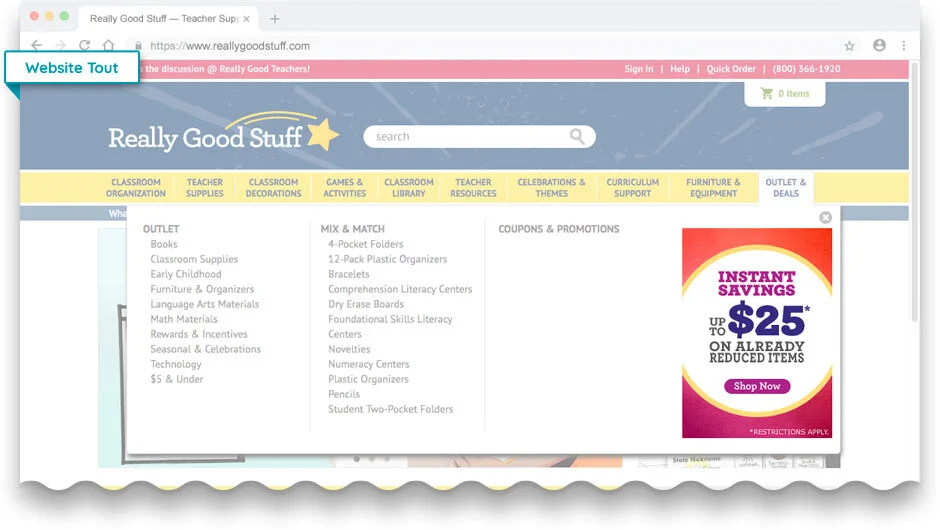Select Seasonal & Celebrations link

(x=206, y=349)
